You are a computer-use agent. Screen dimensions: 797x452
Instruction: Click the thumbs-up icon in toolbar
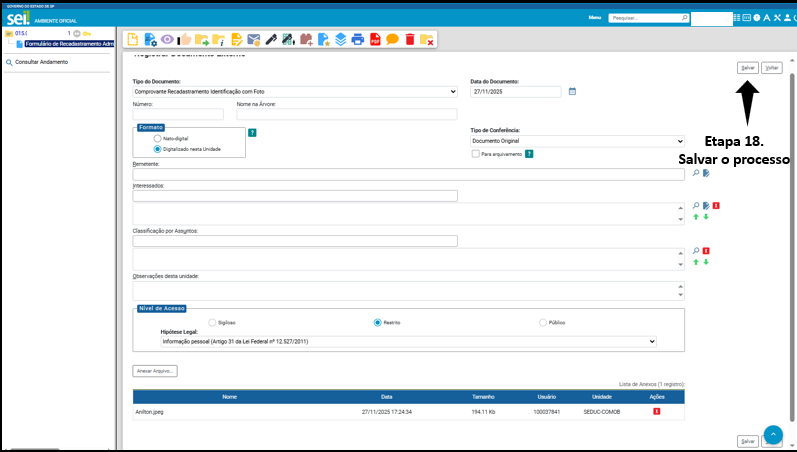pyautogui.click(x=185, y=40)
